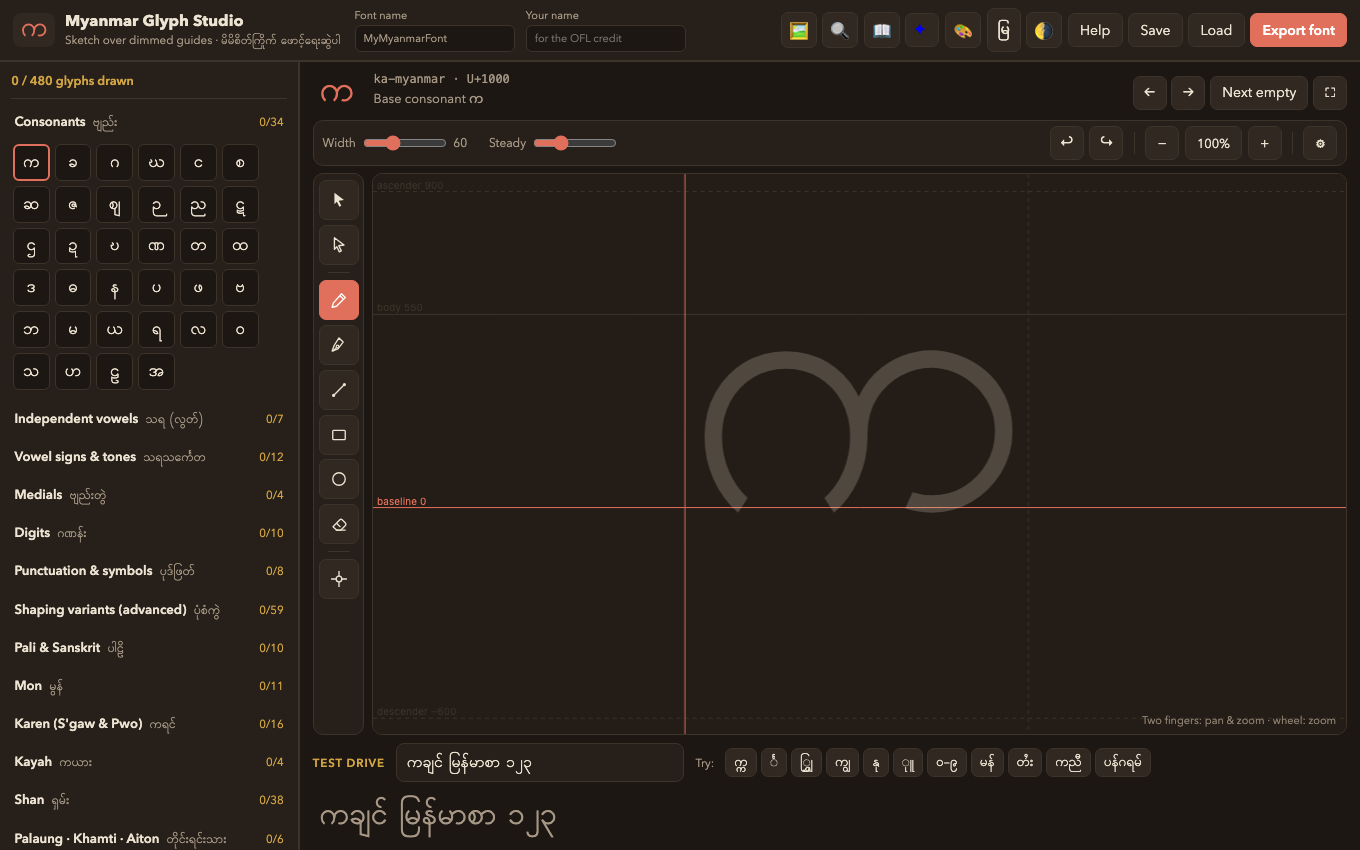Viewport: 1360px width, 850px height.
Task: Zoom out the drawing canvas
Action: point(1162,143)
